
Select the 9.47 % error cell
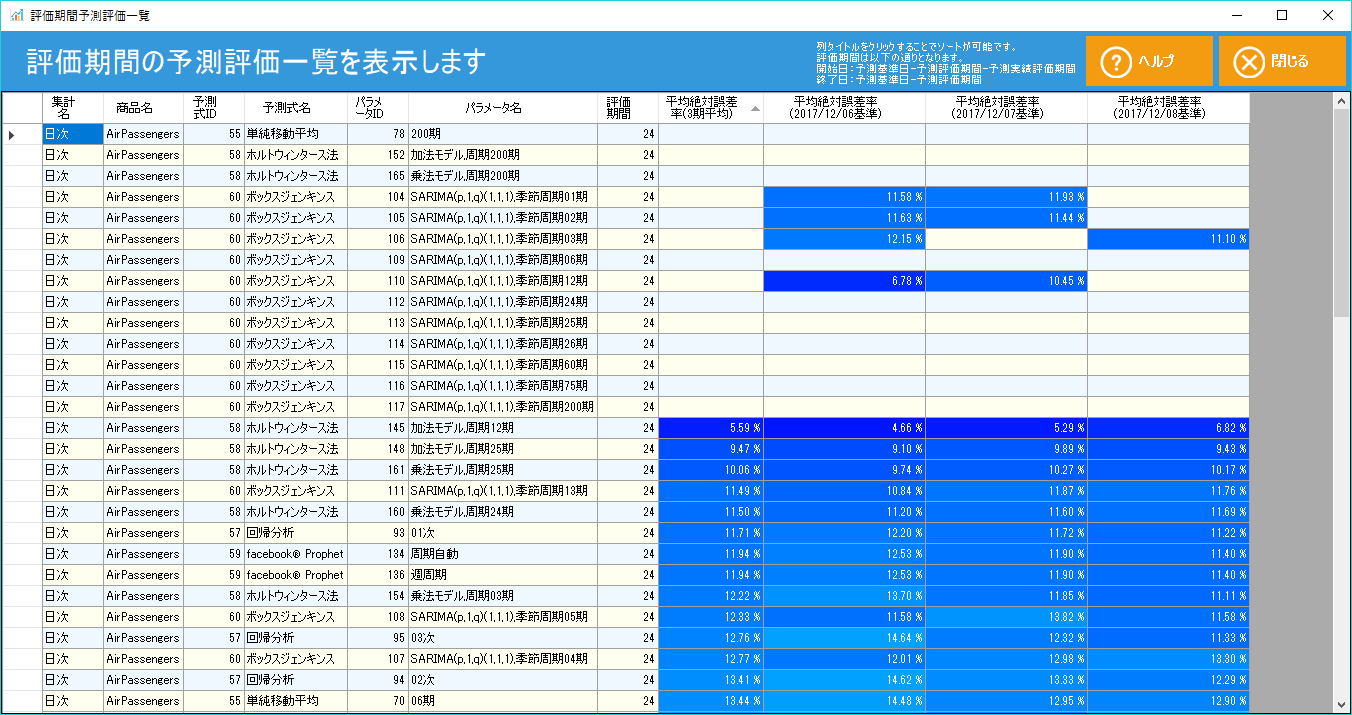[x=711, y=449]
